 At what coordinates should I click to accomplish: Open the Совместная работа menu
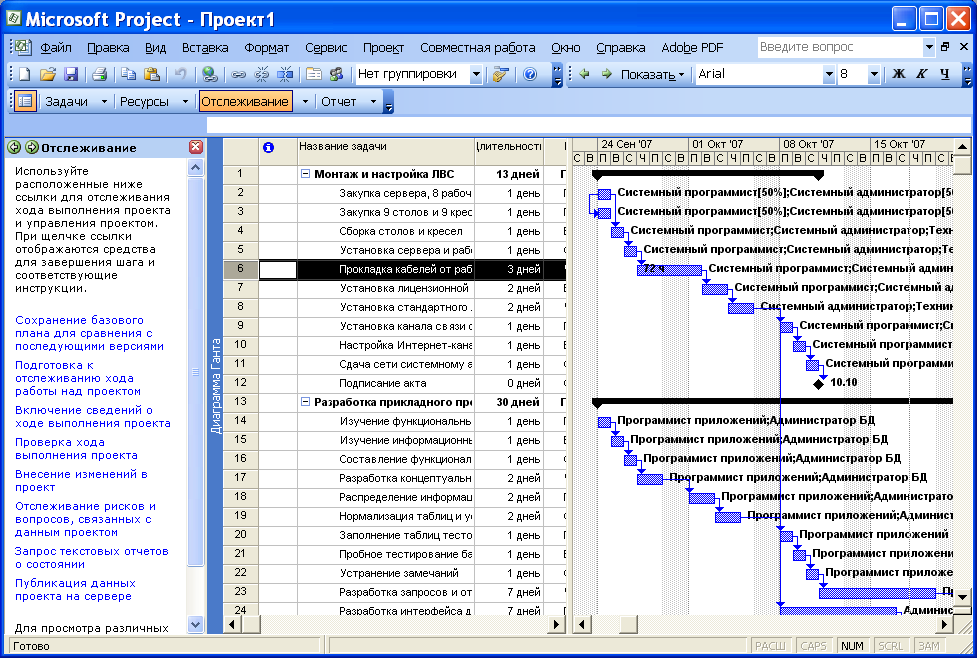pos(477,47)
